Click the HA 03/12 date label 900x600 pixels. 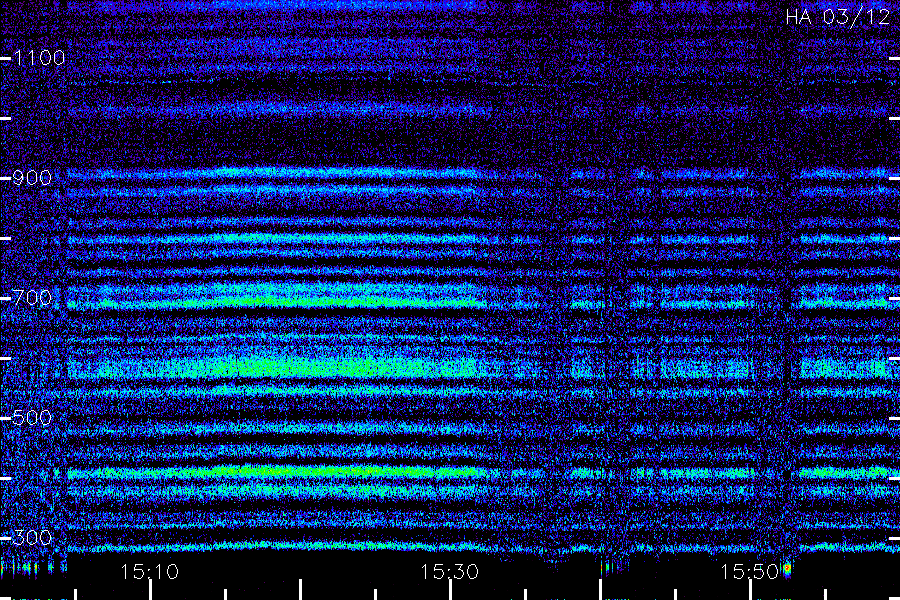[837, 17]
